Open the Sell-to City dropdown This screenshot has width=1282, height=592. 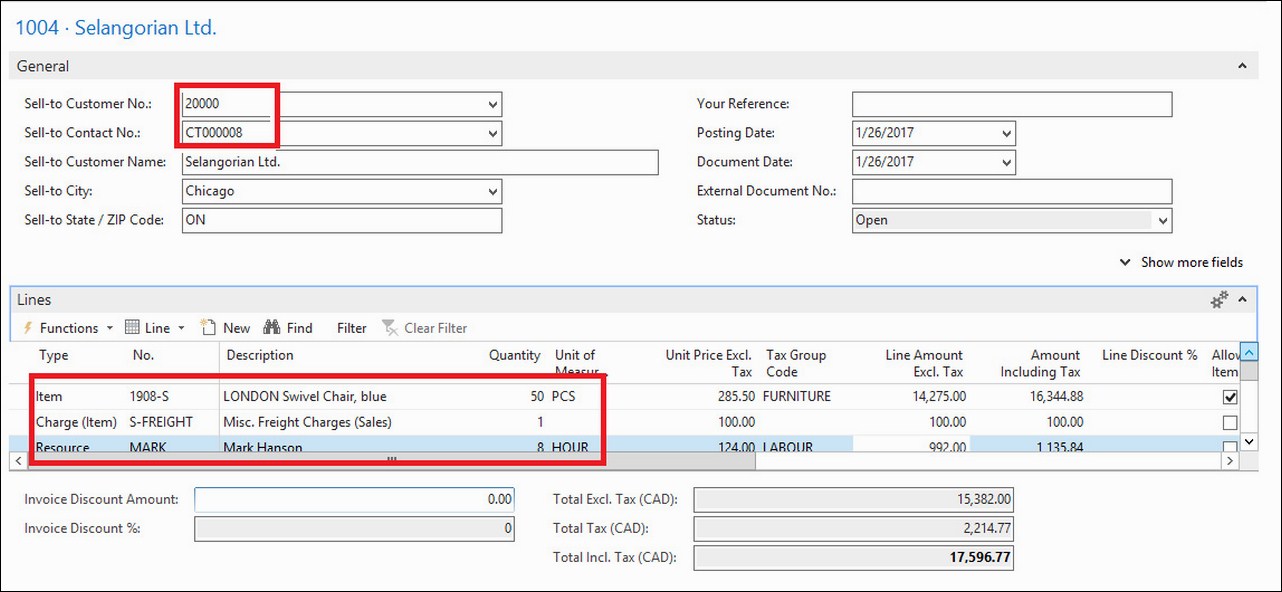pyautogui.click(x=492, y=191)
